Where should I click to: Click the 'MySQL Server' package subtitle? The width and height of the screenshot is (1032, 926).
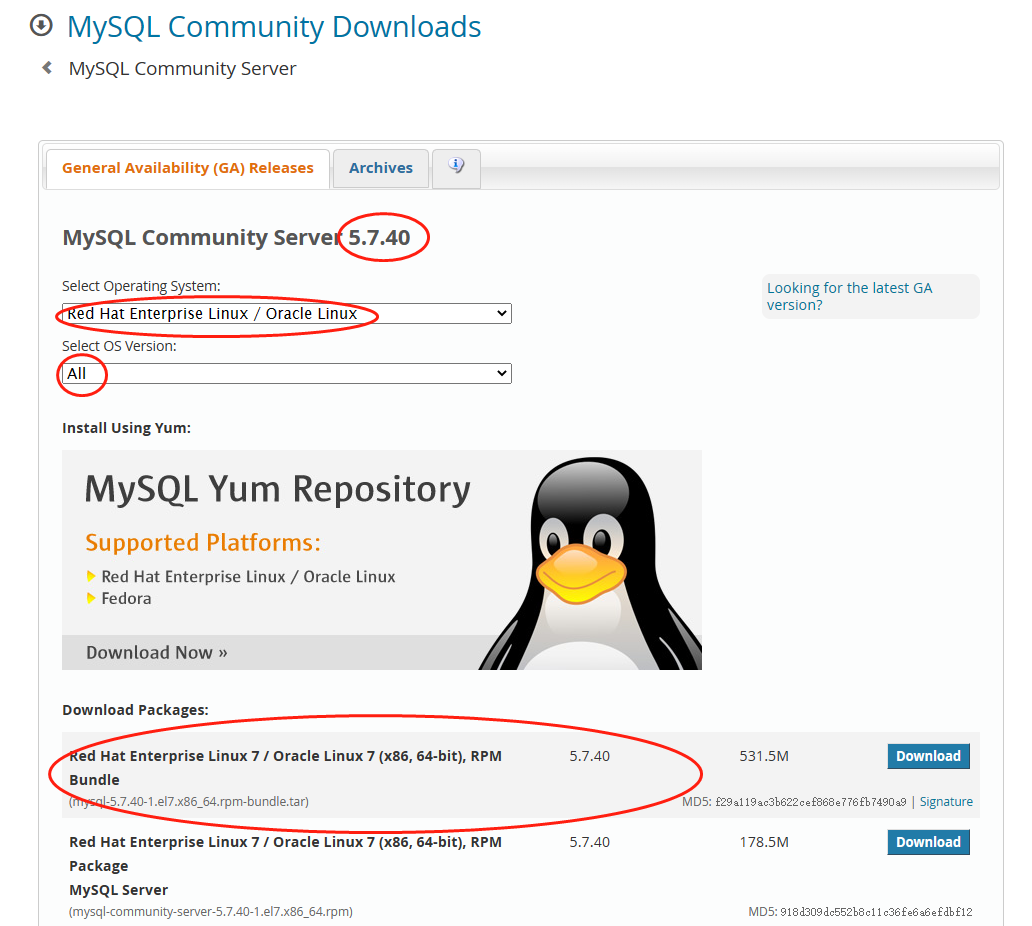tap(118, 890)
